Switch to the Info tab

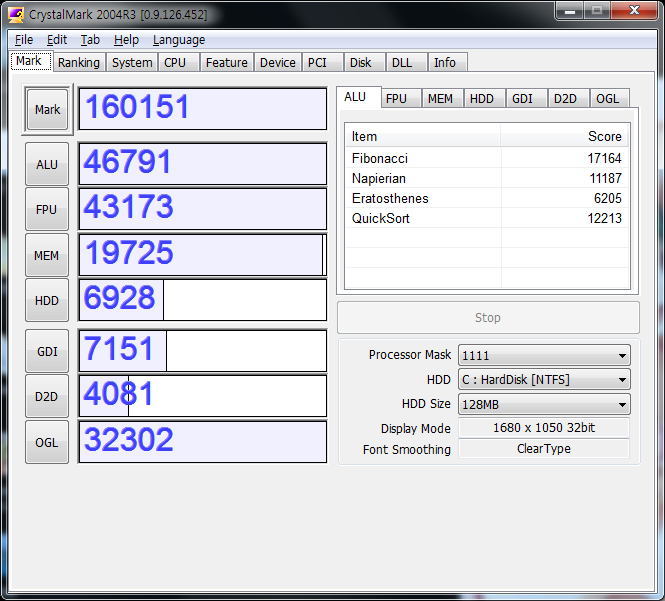[x=447, y=62]
